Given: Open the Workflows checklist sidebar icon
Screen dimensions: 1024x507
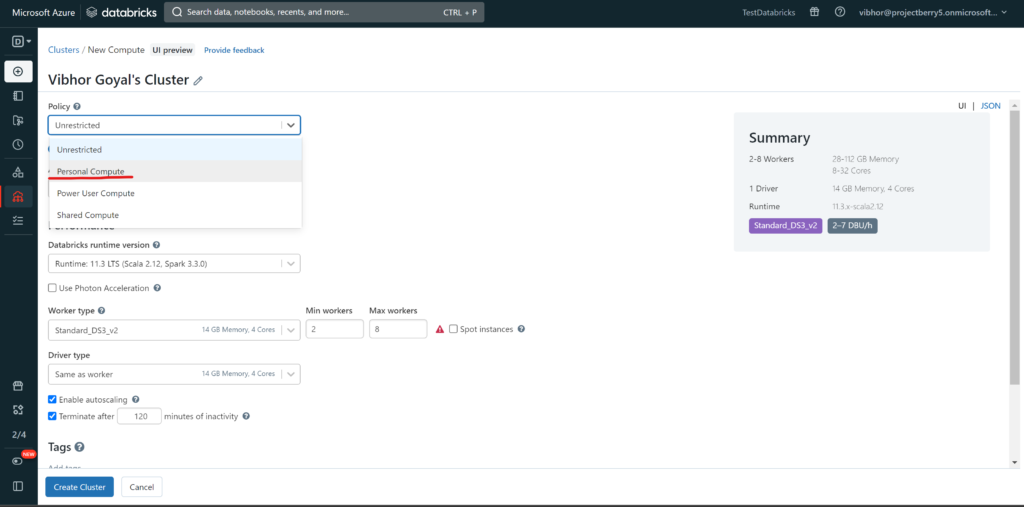Looking at the screenshot, I should click(x=18, y=221).
